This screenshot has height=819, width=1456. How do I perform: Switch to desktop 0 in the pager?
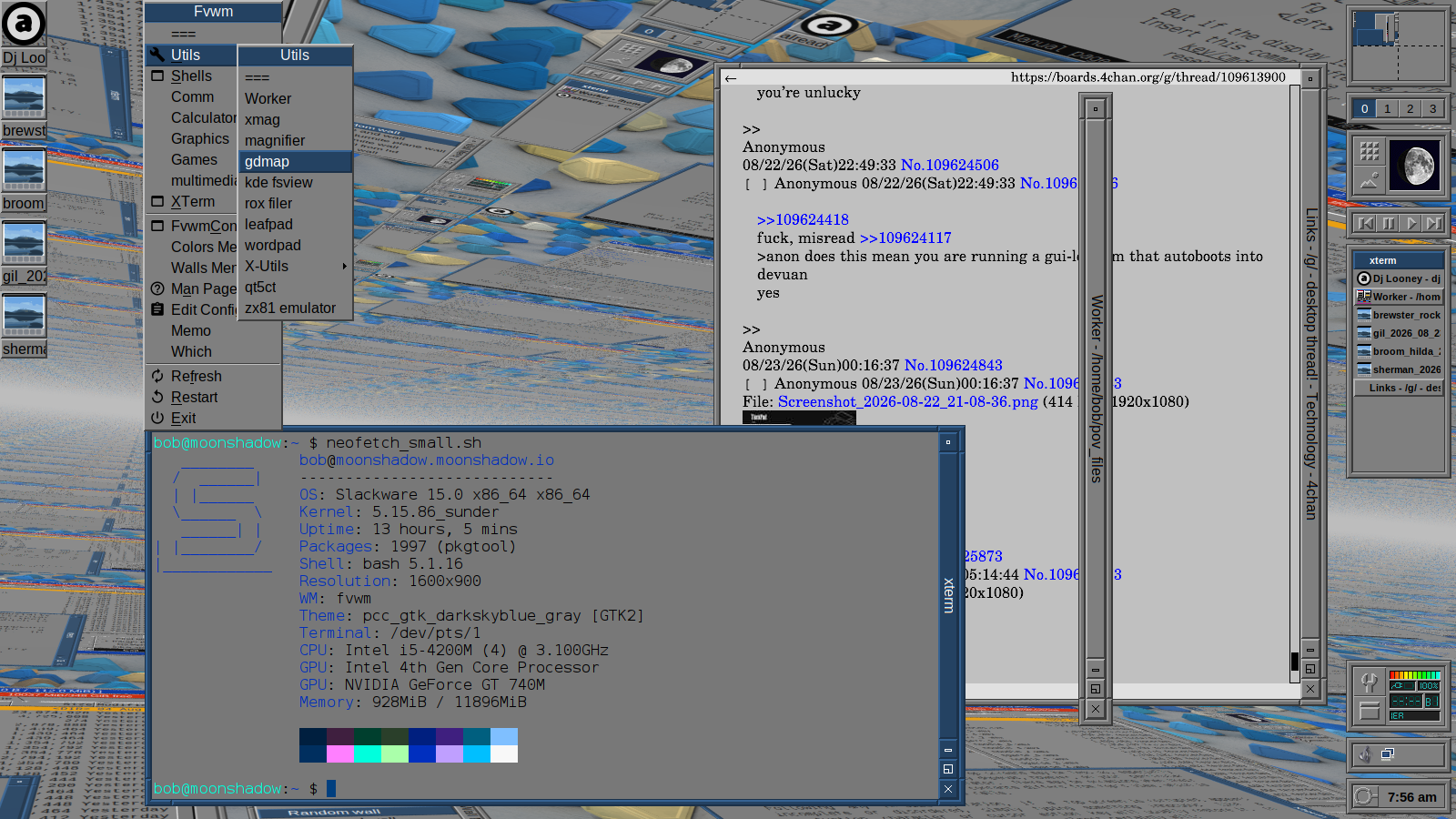1364,108
